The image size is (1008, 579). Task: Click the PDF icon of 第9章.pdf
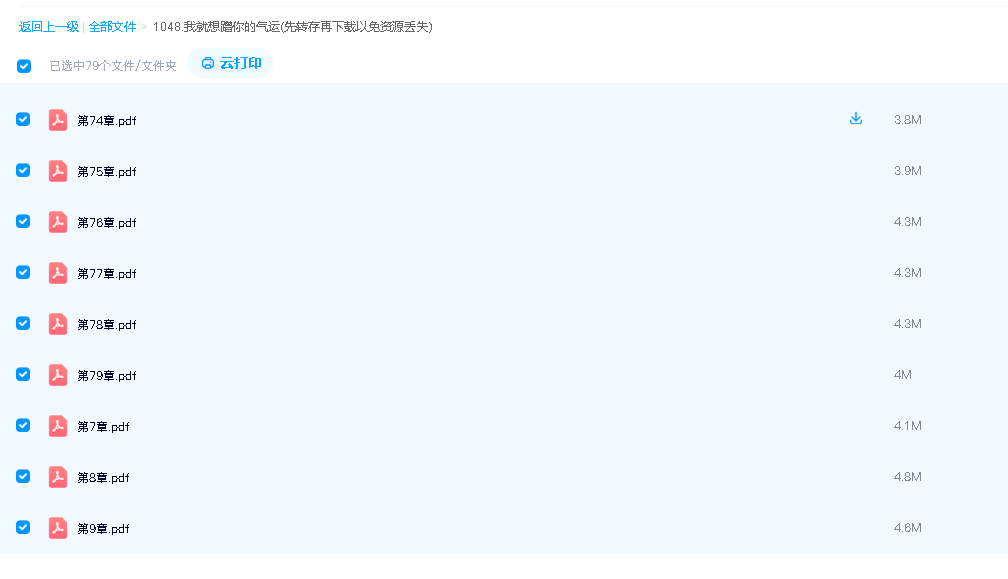[58, 528]
